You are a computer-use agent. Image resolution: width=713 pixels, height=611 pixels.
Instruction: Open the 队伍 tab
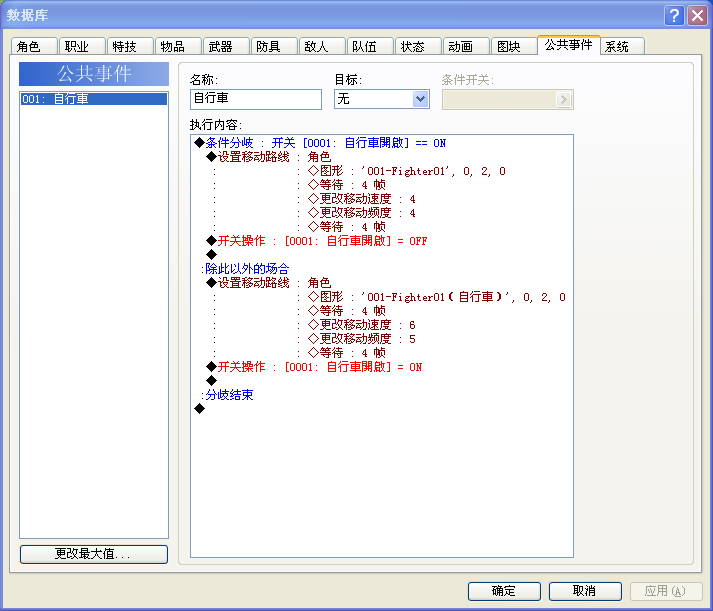tap(370, 46)
